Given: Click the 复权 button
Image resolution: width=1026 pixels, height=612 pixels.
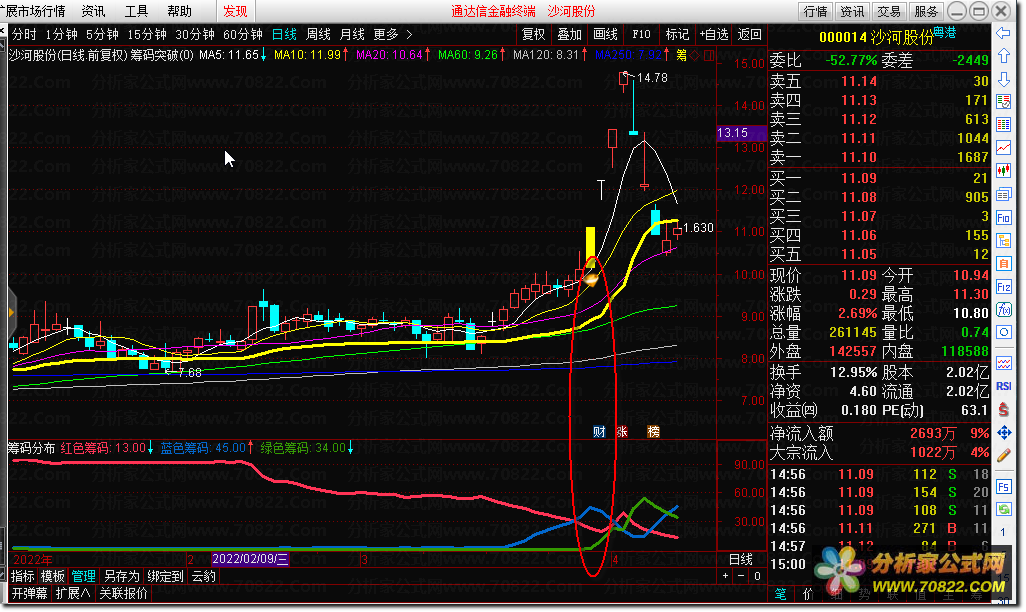Looking at the screenshot, I should (533, 34).
